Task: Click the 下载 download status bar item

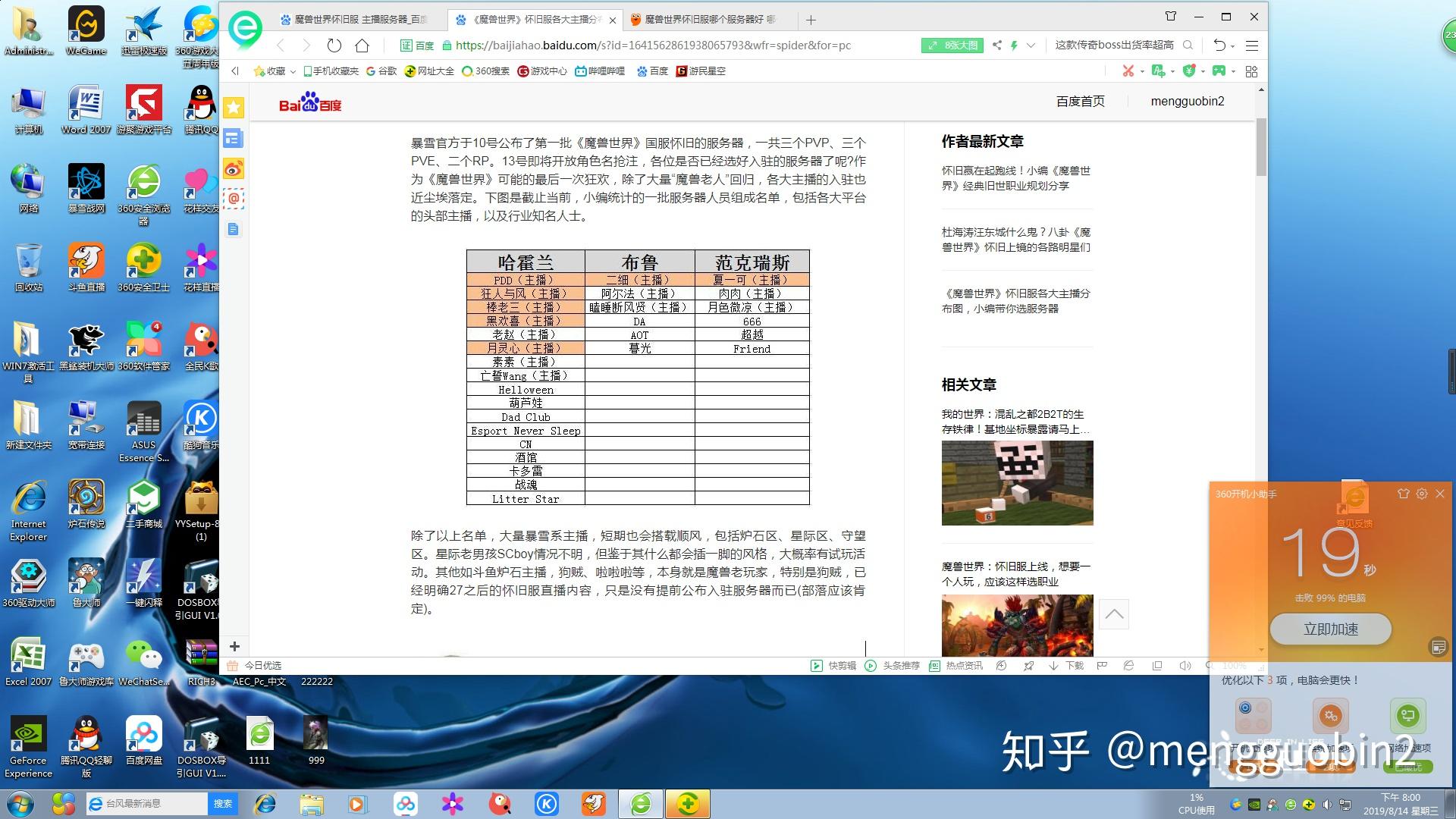Action: coord(1066,666)
